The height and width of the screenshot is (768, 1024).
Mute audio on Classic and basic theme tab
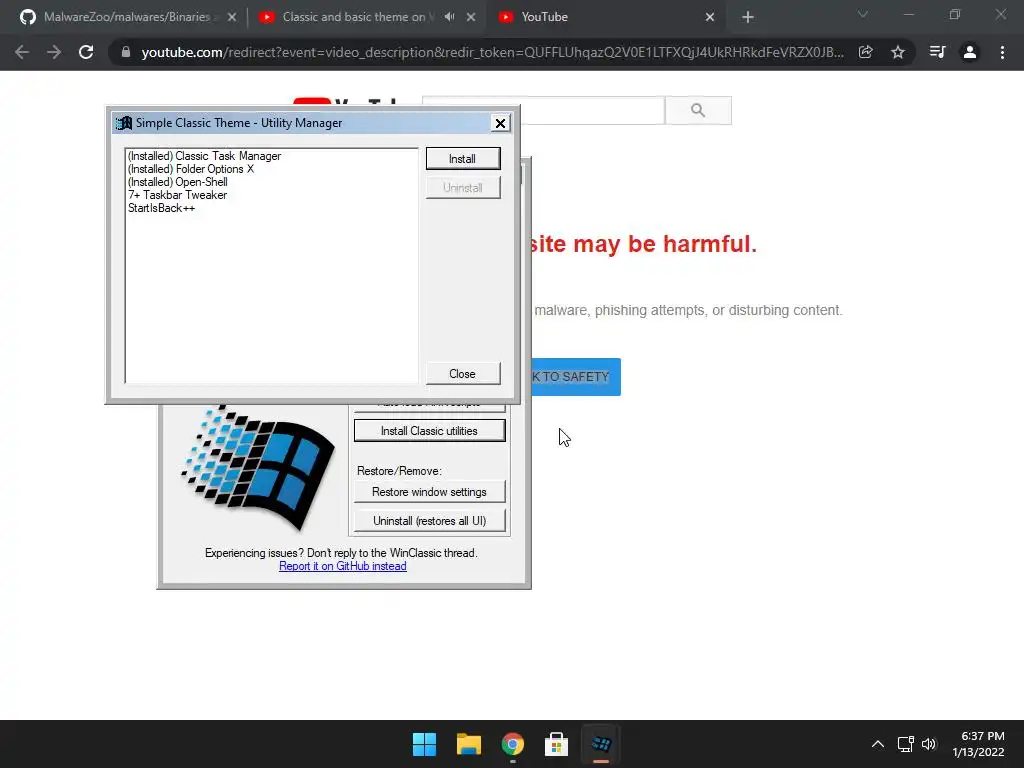(449, 17)
